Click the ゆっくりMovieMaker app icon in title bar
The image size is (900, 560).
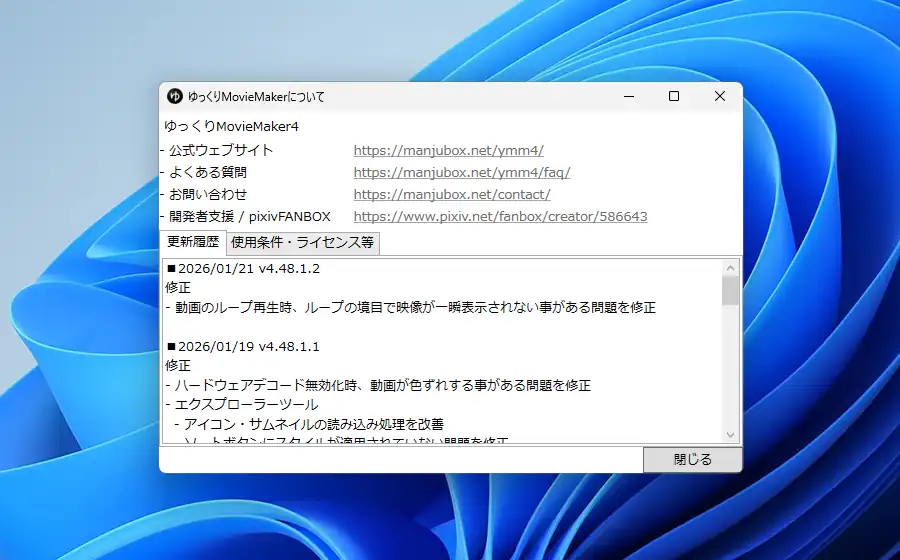coord(174,96)
